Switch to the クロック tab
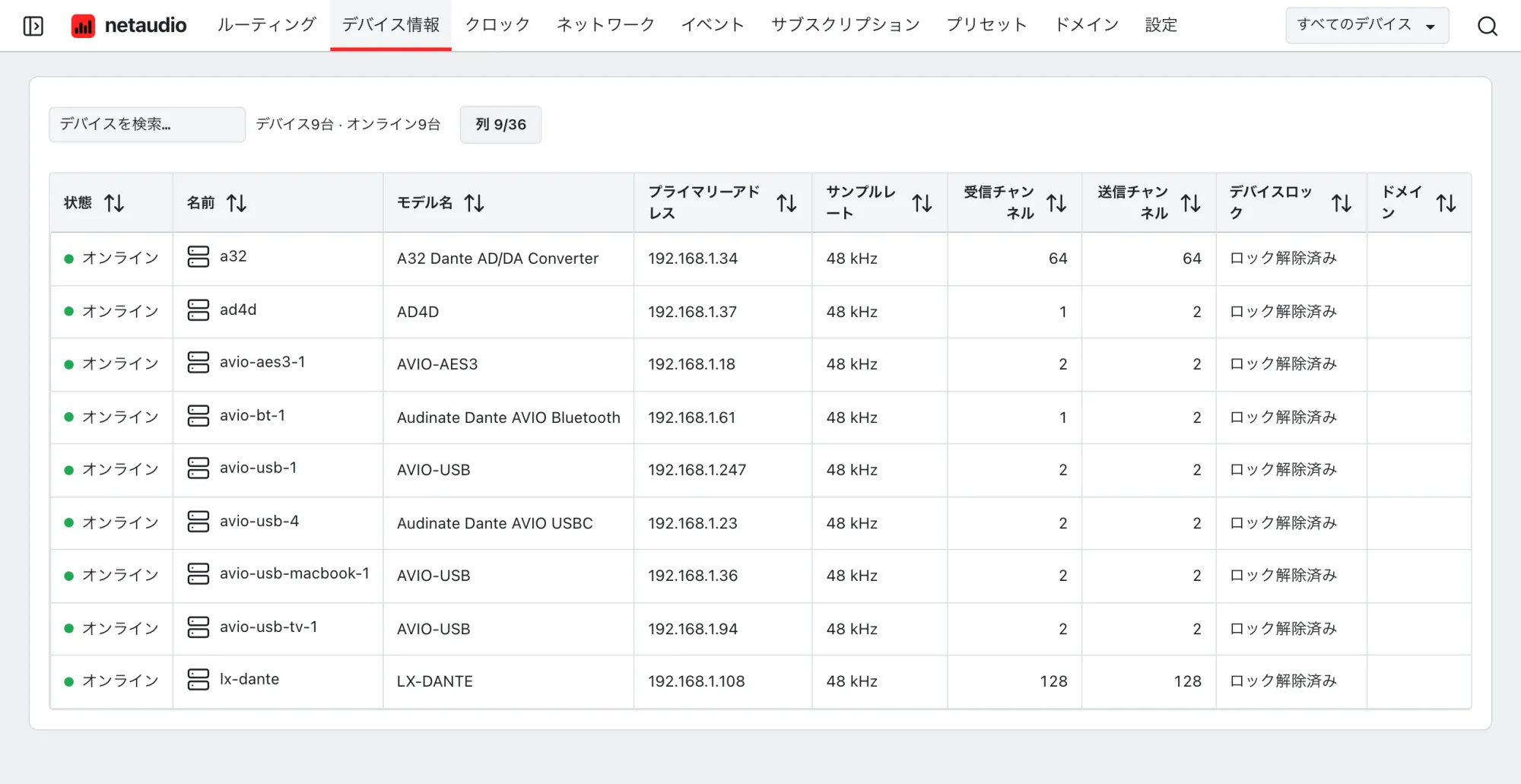 497,25
